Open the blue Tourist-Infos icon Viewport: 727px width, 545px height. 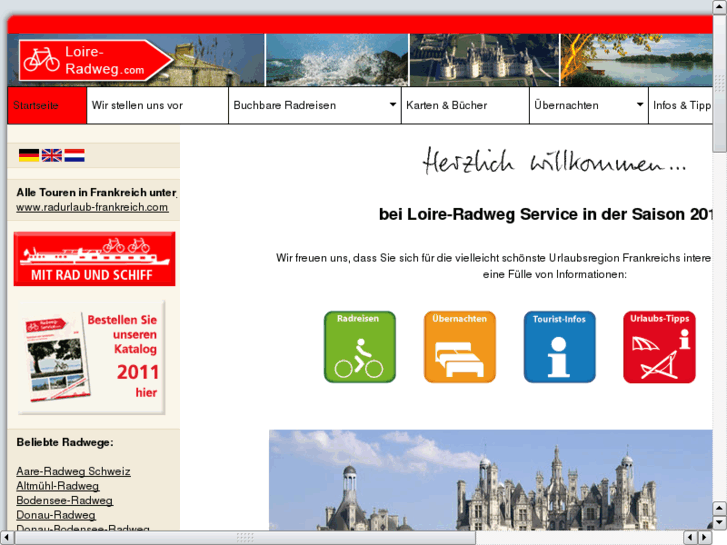559,347
